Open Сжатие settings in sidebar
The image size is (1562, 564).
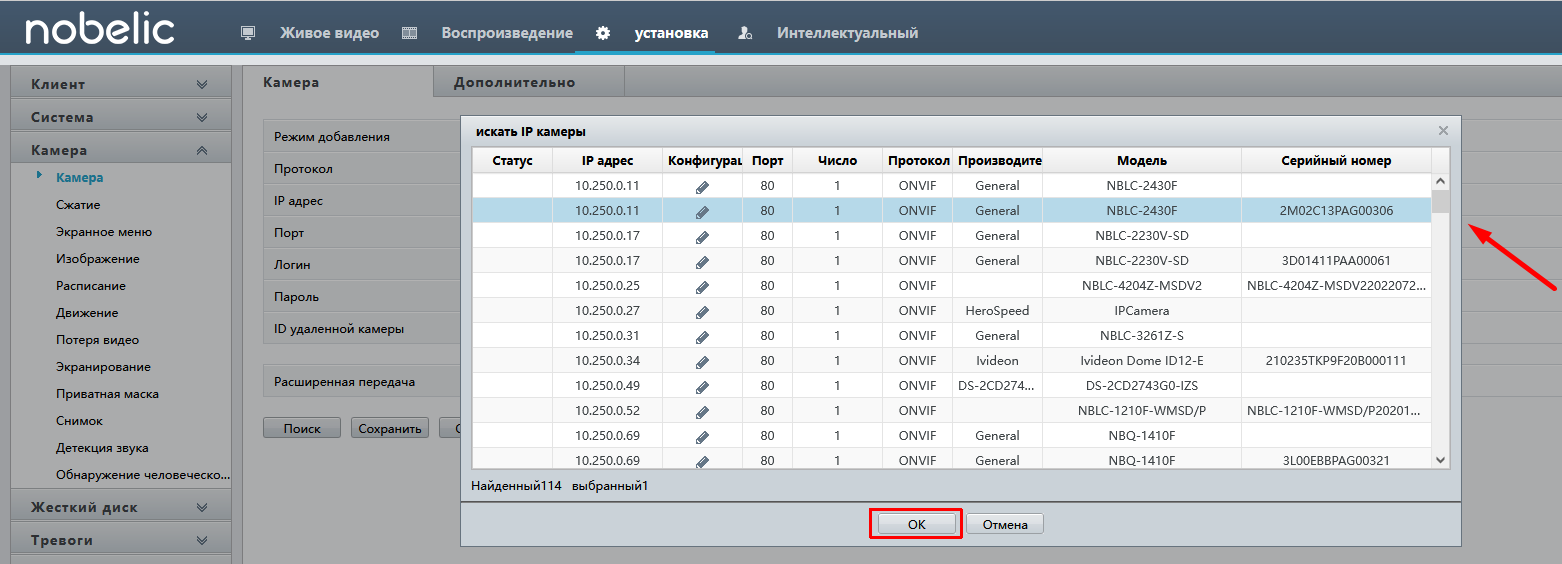[x=78, y=205]
